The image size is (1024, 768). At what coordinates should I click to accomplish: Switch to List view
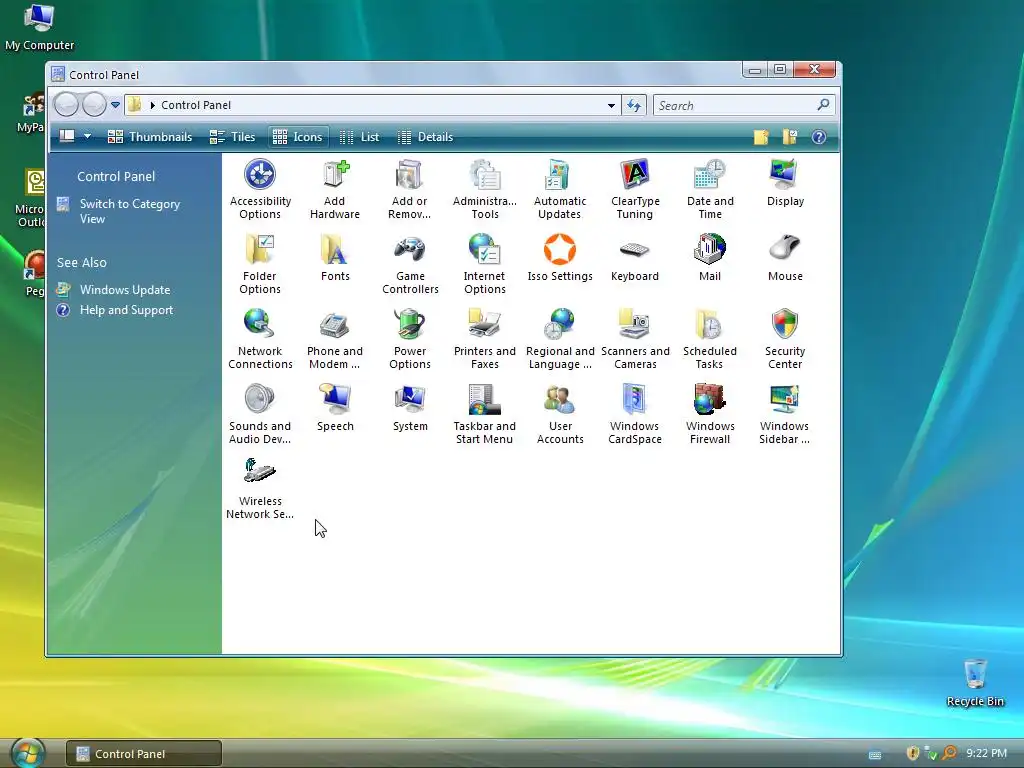tap(360, 136)
